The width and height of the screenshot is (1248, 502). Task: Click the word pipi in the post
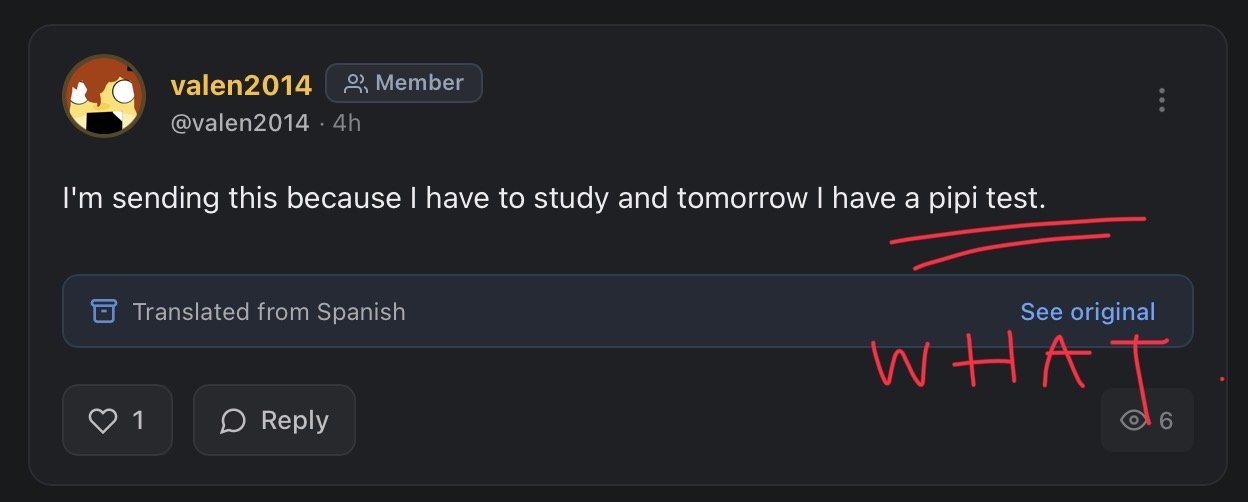(x=952, y=198)
